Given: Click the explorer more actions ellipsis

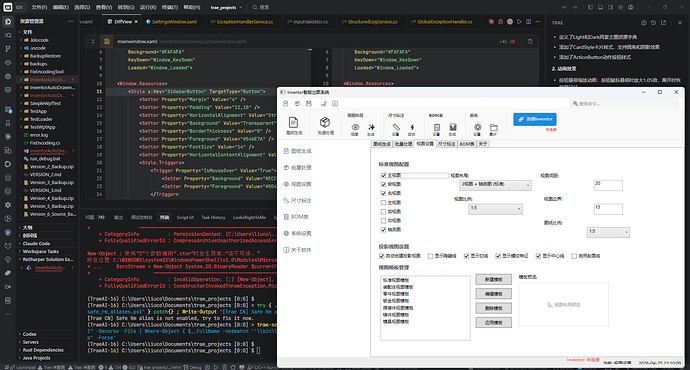Looking at the screenshot, I should (x=71, y=21).
